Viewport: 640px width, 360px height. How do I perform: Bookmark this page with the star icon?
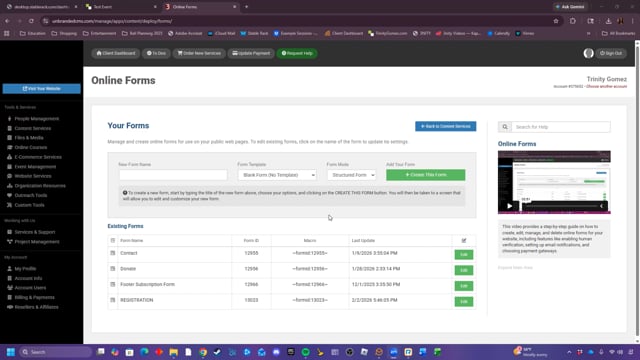[x=556, y=21]
